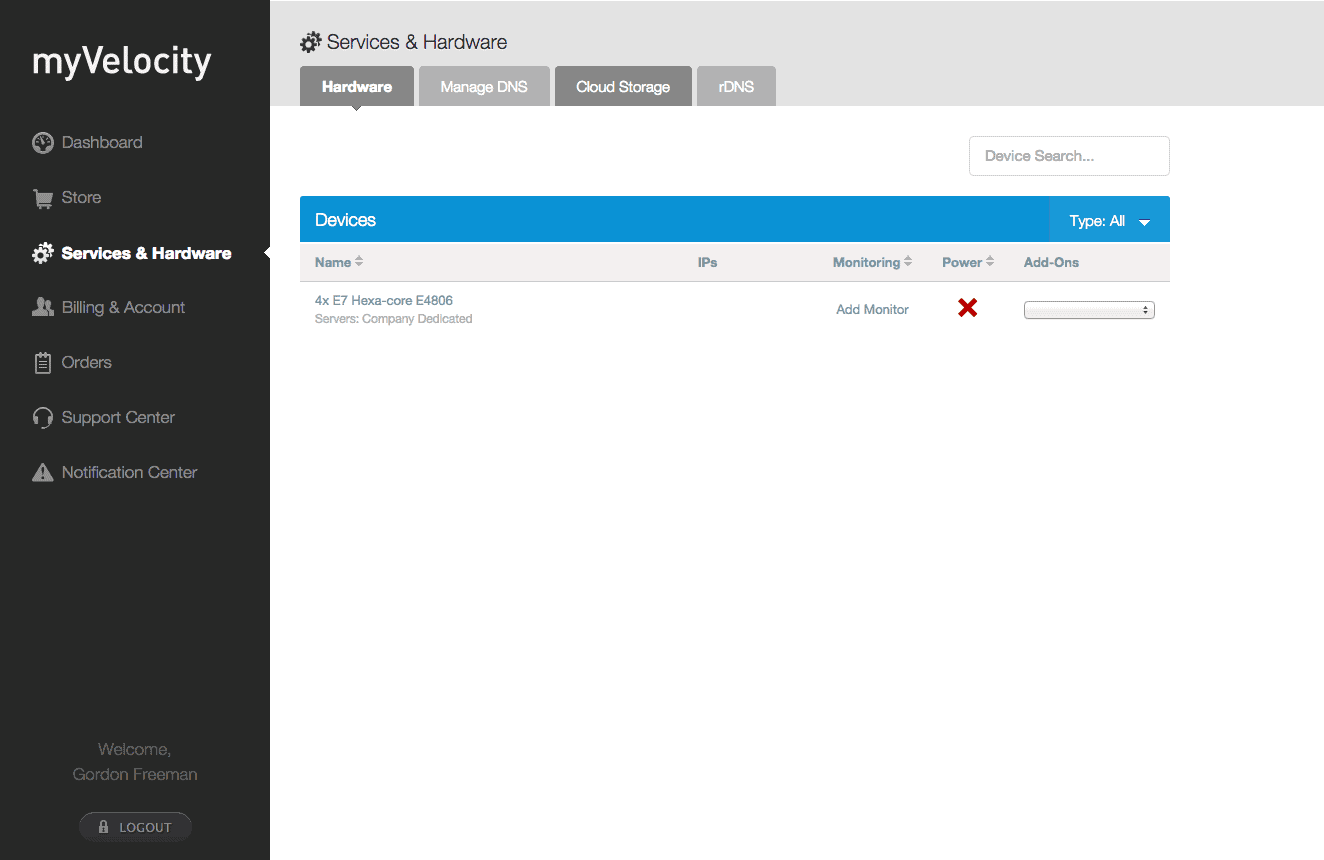Select Services & Hardware sidebar label

click(x=146, y=253)
